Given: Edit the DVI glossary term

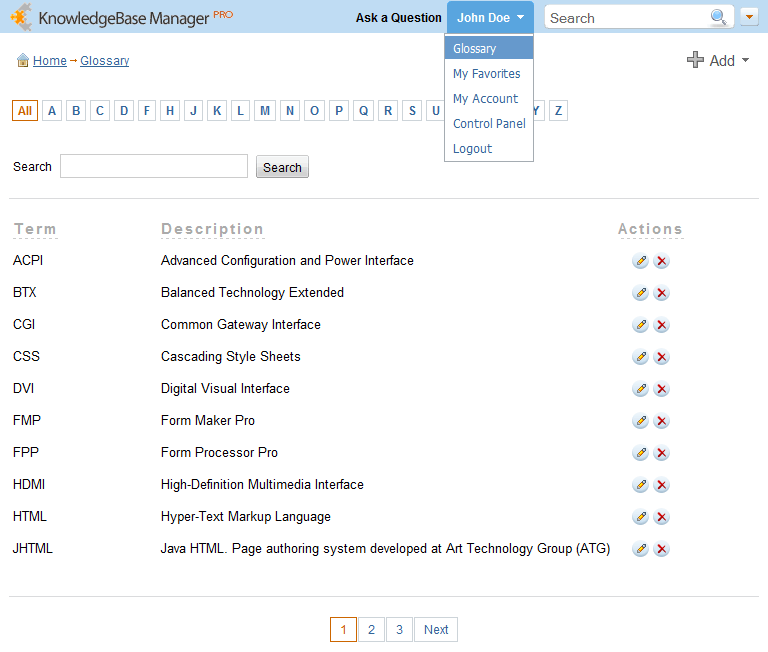Looking at the screenshot, I should tap(640, 389).
